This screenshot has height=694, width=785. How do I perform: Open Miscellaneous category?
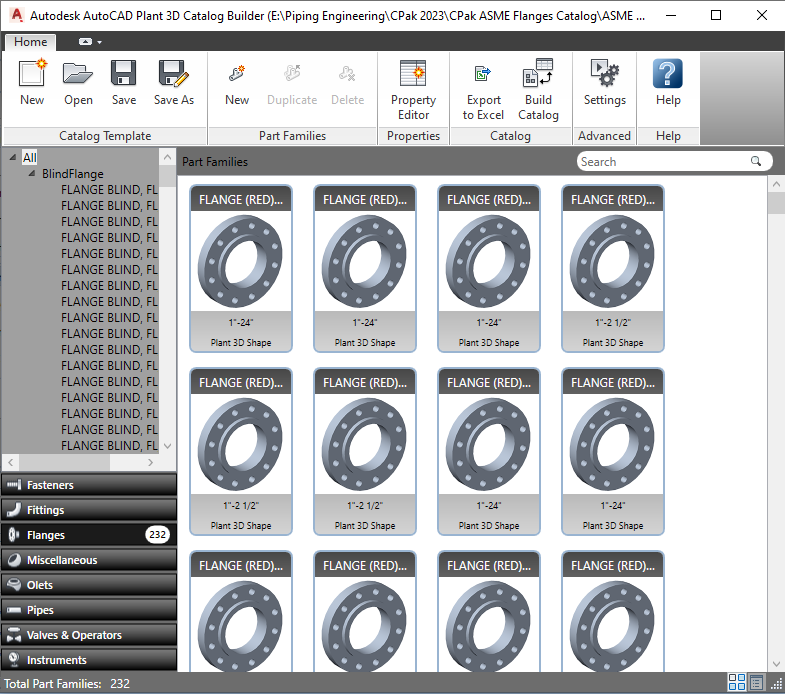click(89, 560)
